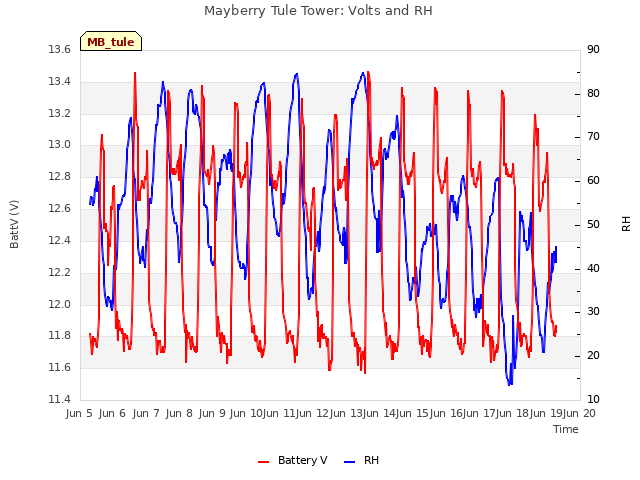Image resolution: width=640 pixels, height=480 pixels.
Task: Click the 40 RH tick label
Action: pos(593,268)
